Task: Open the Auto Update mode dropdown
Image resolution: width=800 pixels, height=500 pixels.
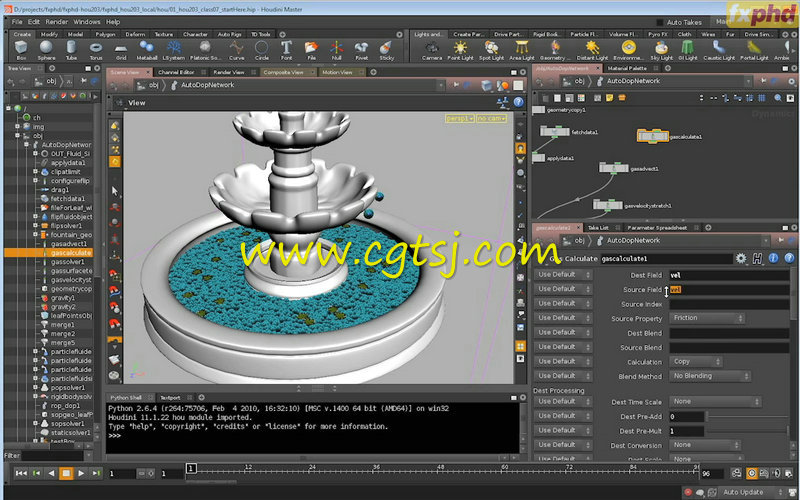Action: point(751,492)
